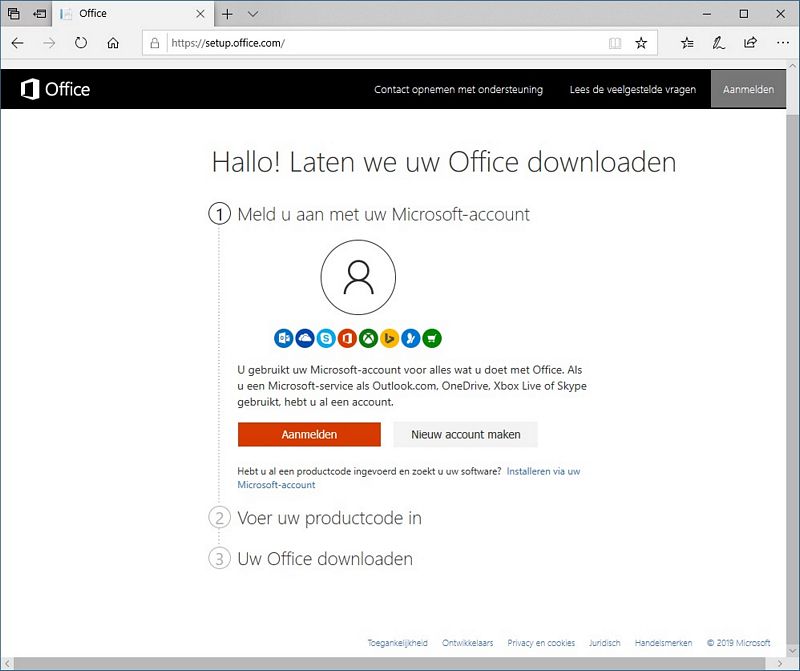Screen dimensions: 800x671
Task: Open Privacy en cookies footer link
Action: pyautogui.click(x=541, y=643)
